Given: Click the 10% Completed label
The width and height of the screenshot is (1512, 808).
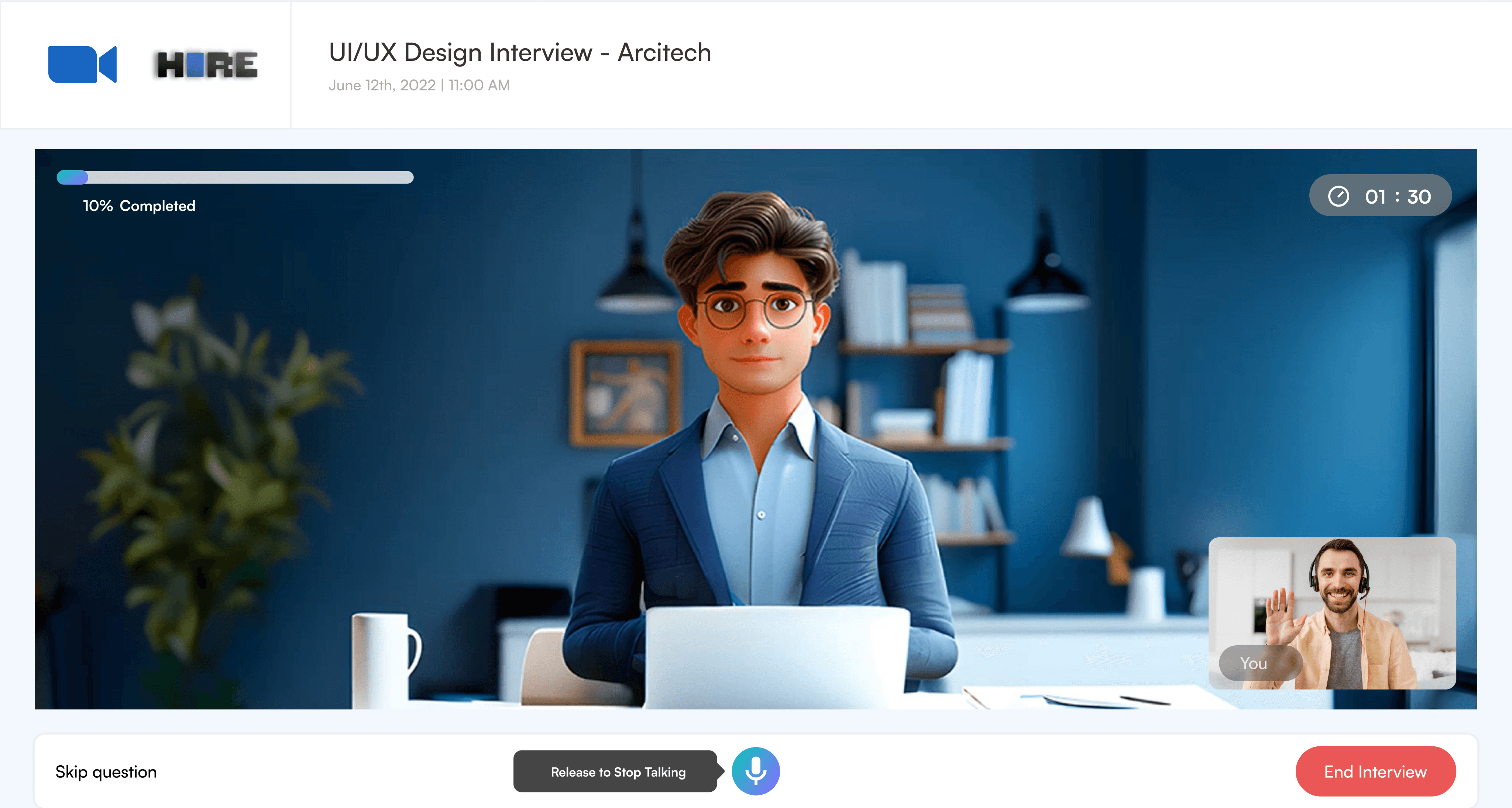Looking at the screenshot, I should click(139, 206).
